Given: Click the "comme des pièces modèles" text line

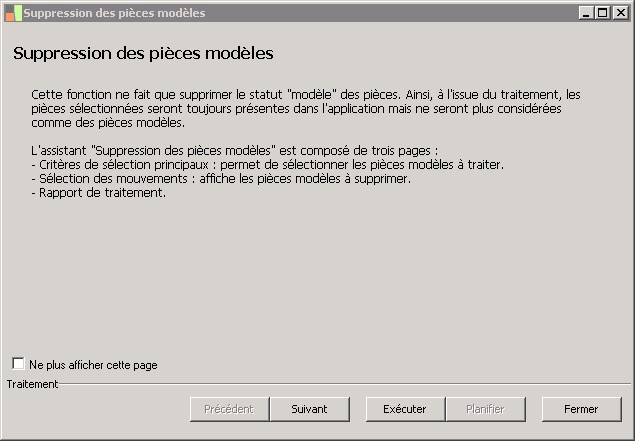Looking at the screenshot, I should 108,123.
